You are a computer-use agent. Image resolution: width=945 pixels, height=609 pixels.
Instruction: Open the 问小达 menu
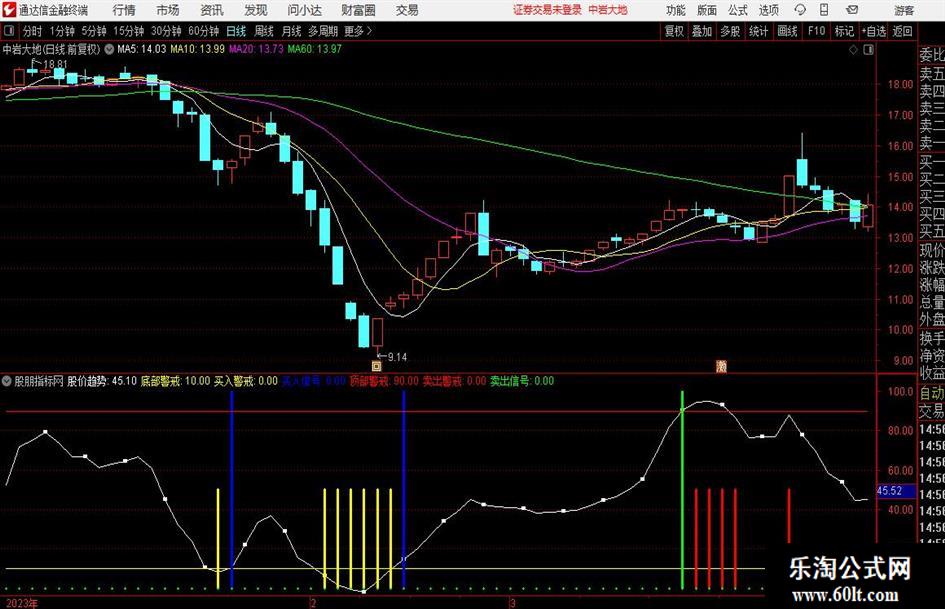tap(304, 10)
